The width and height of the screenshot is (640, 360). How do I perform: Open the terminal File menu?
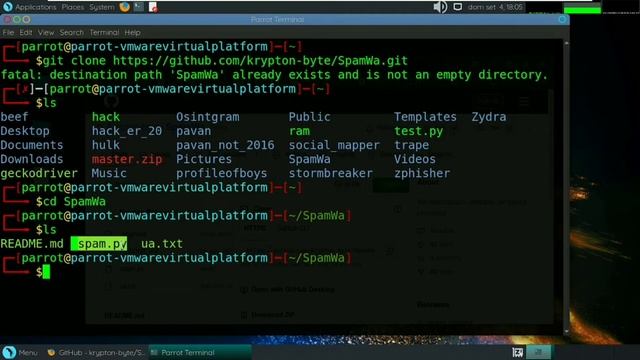(x=8, y=32)
